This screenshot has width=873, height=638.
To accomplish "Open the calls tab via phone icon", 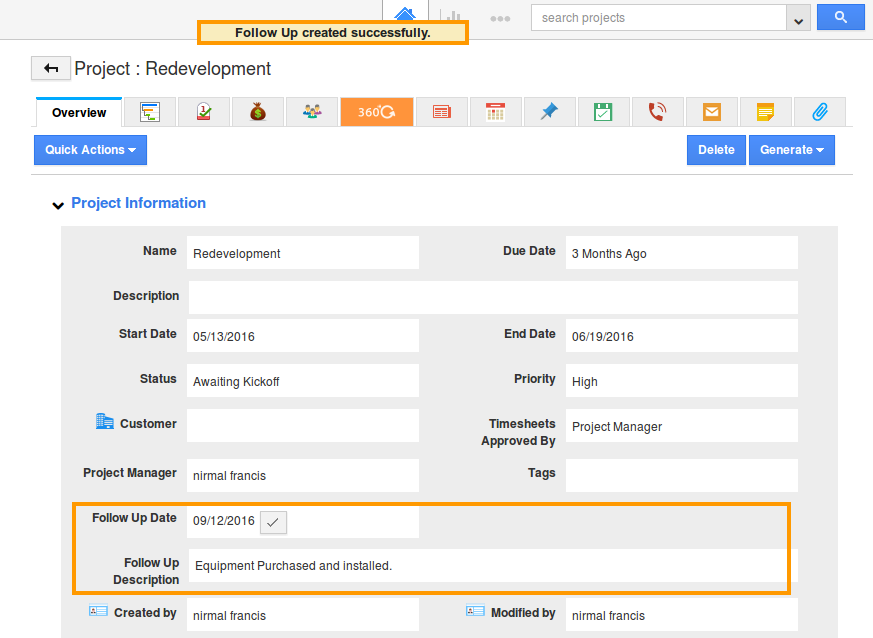I will 657,112.
